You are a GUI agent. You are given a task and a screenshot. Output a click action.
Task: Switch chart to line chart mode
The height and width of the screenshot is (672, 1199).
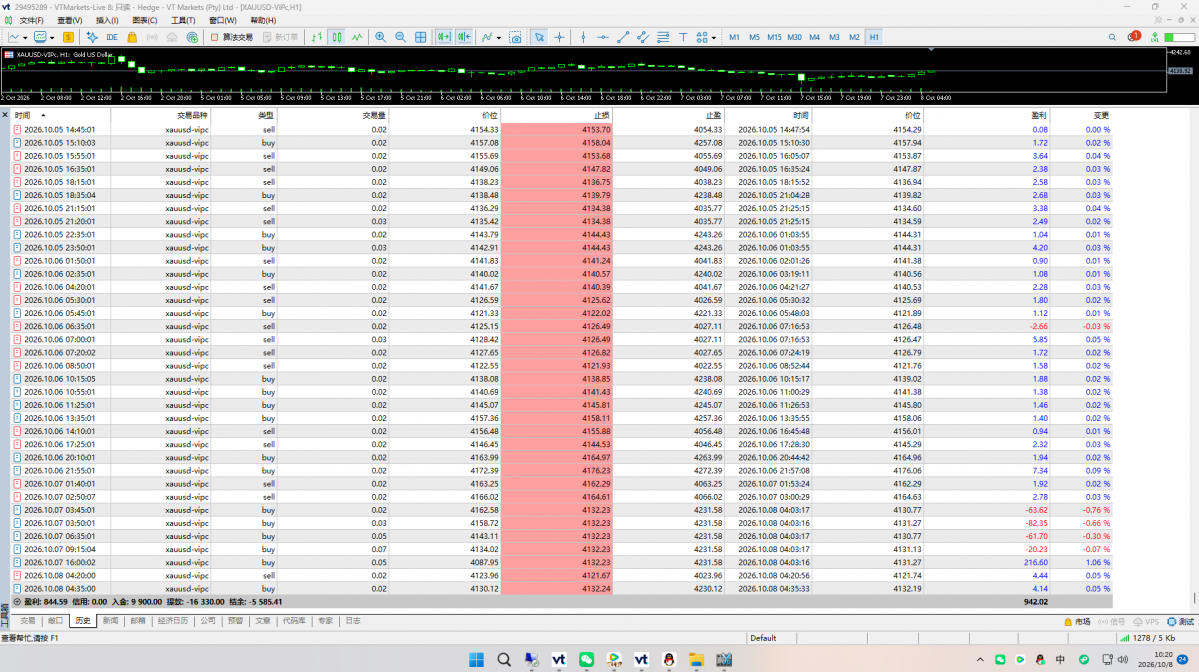(x=357, y=37)
